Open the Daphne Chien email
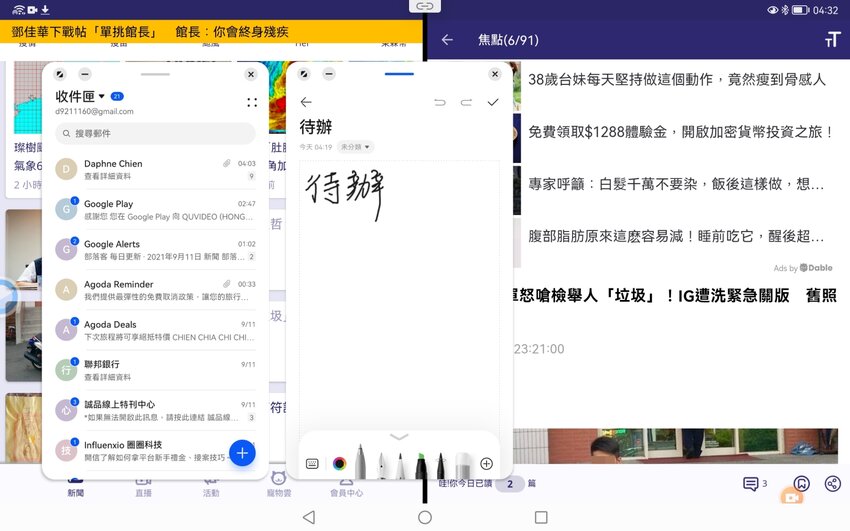The height and width of the screenshot is (531, 850). [x=155, y=169]
